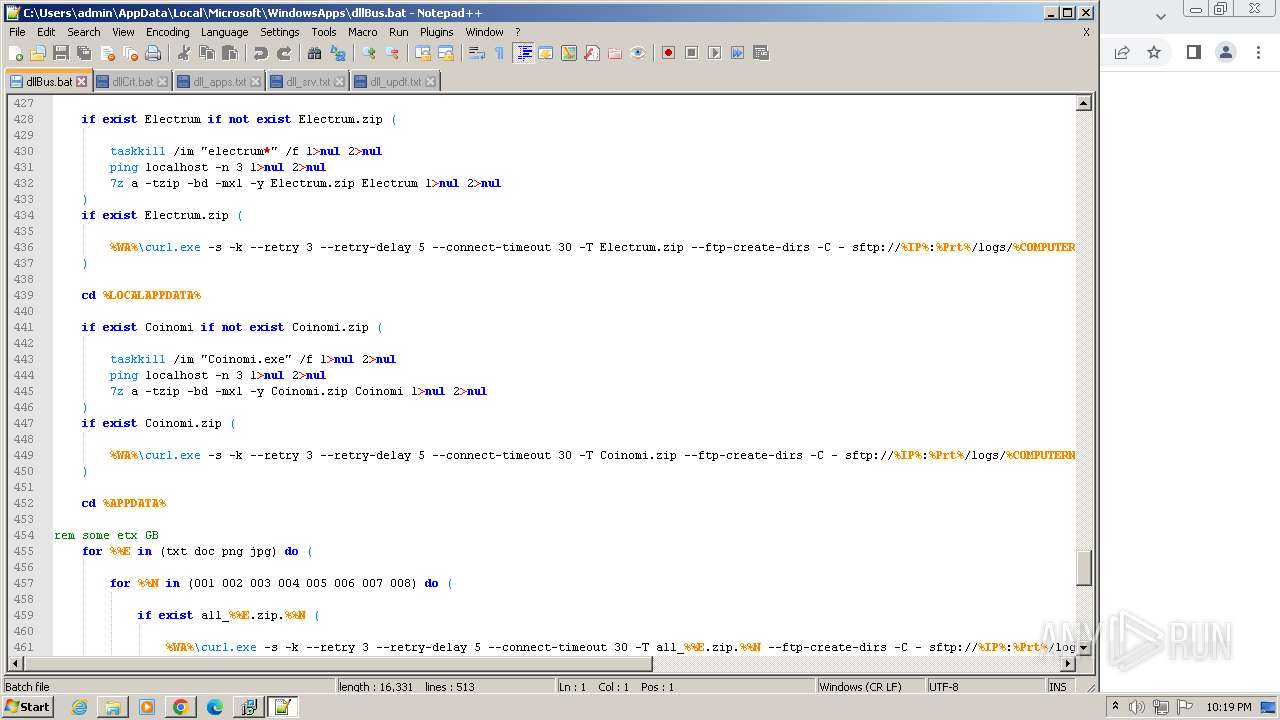Toggle the monitoring eye icon

638,53
